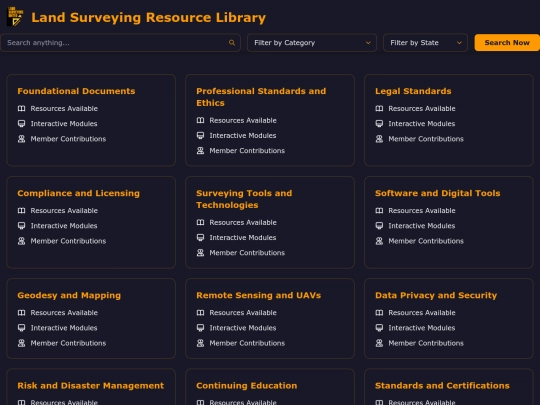Click the Search Now button
Screen dimensions: 540x405
(x=507, y=43)
